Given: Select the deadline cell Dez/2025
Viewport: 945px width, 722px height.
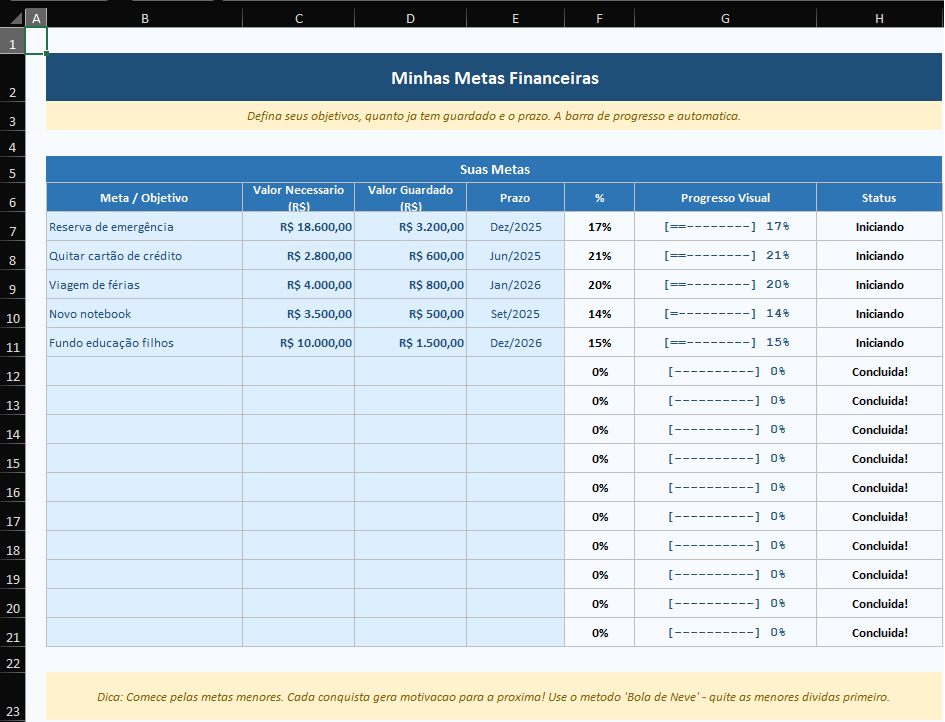Looking at the screenshot, I should [x=515, y=227].
